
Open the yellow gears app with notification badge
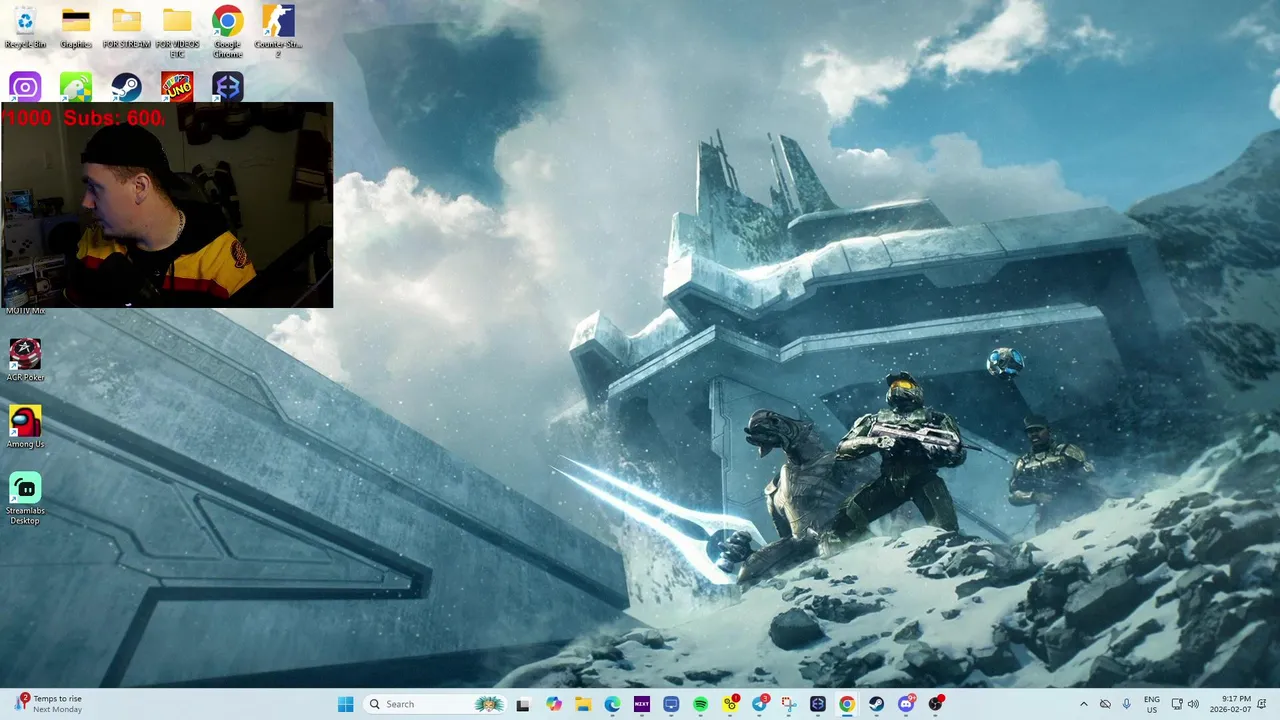pos(731,704)
